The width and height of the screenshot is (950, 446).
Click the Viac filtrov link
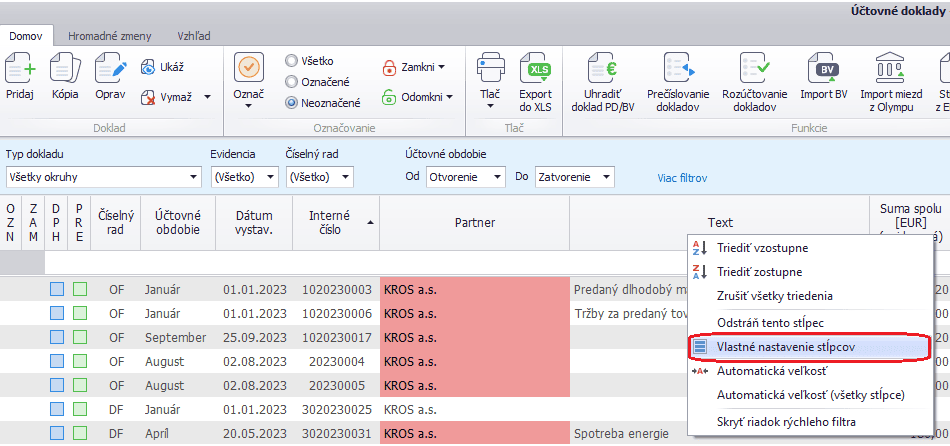pos(681,178)
